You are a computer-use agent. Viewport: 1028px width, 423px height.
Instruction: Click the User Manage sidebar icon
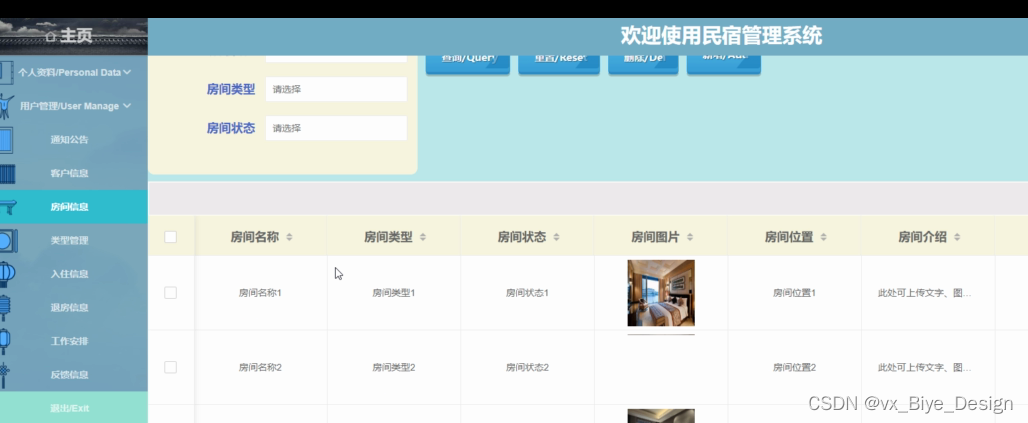[x=7, y=106]
